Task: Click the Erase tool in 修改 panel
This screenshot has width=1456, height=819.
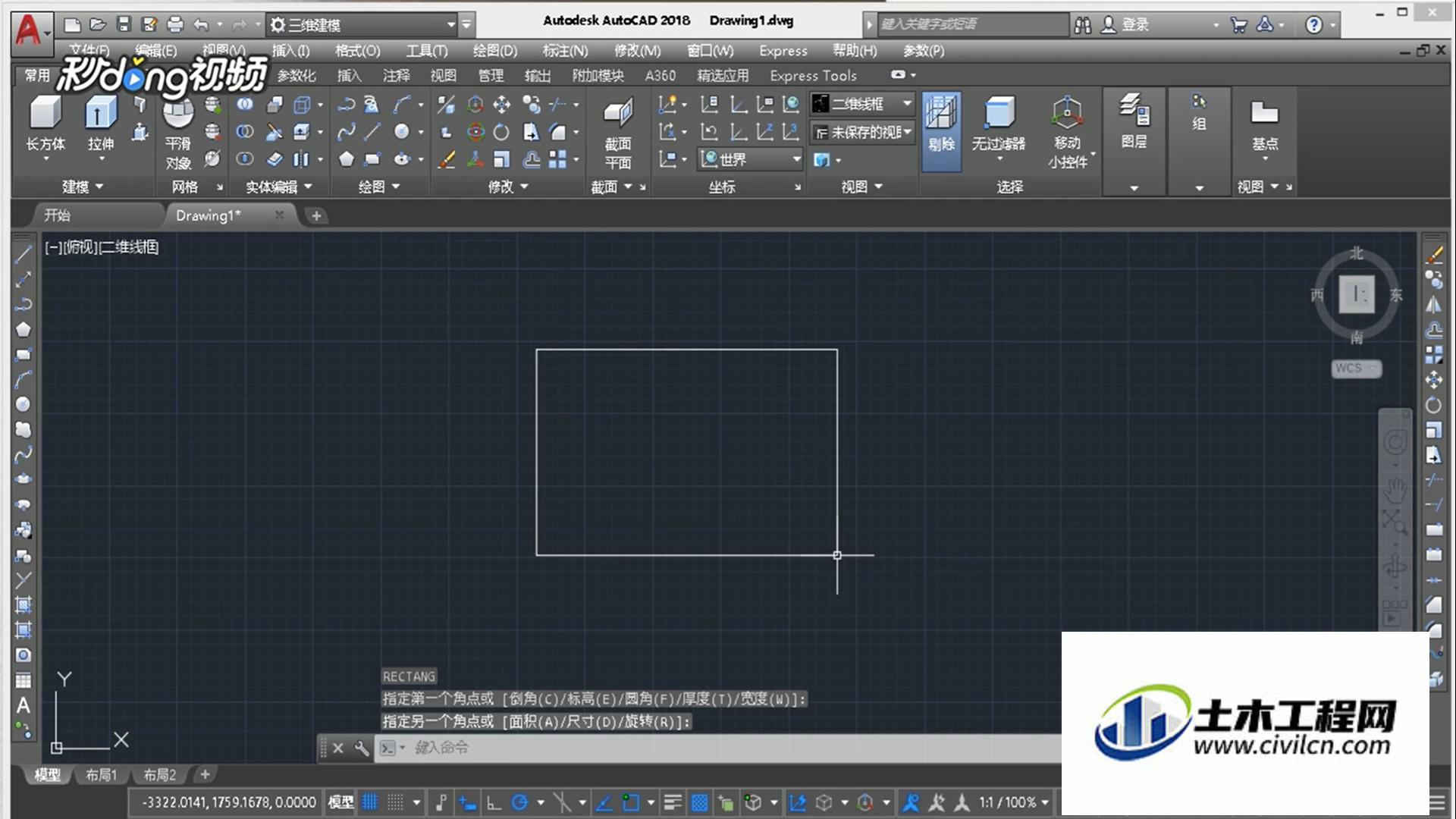Action: tap(447, 159)
